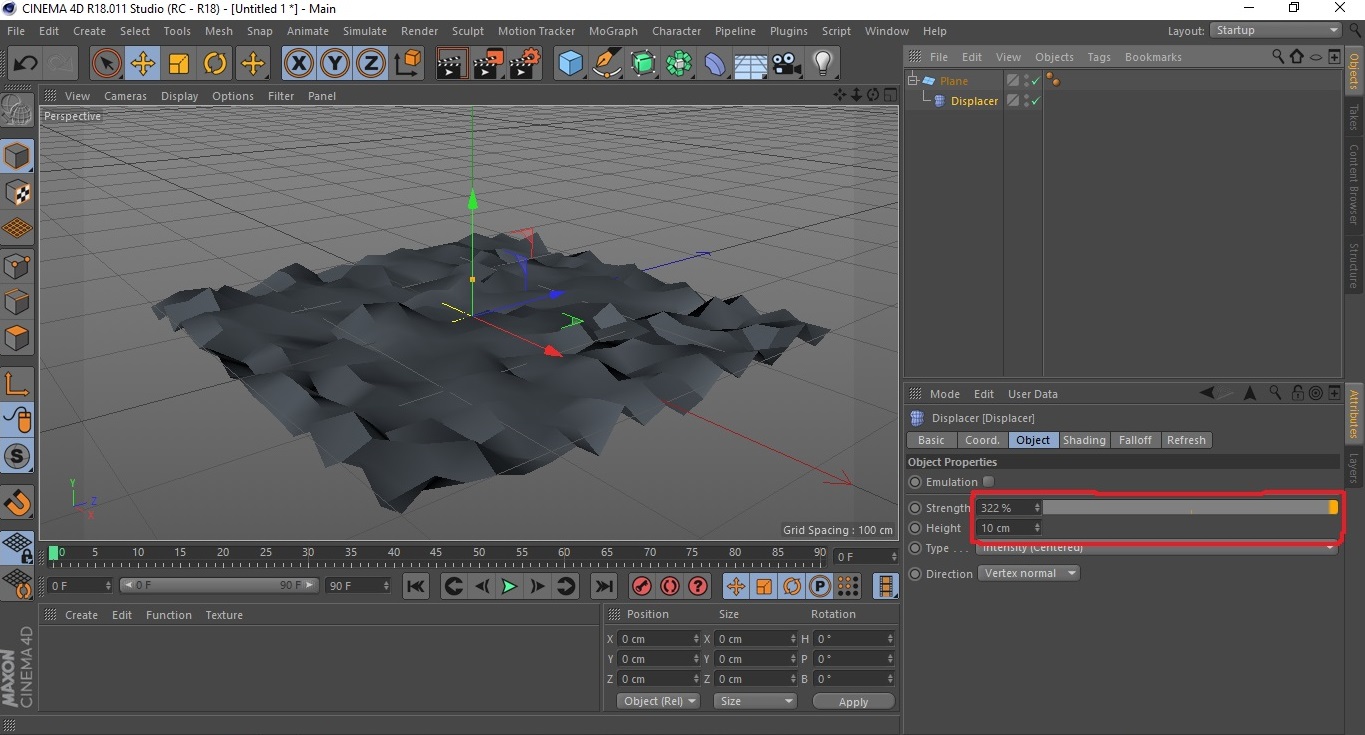Select the Scale tool
This screenshot has height=735, width=1365.
tap(179, 64)
